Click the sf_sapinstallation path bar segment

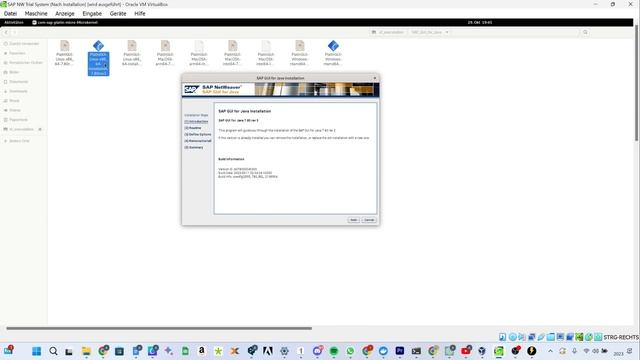[x=388, y=32]
